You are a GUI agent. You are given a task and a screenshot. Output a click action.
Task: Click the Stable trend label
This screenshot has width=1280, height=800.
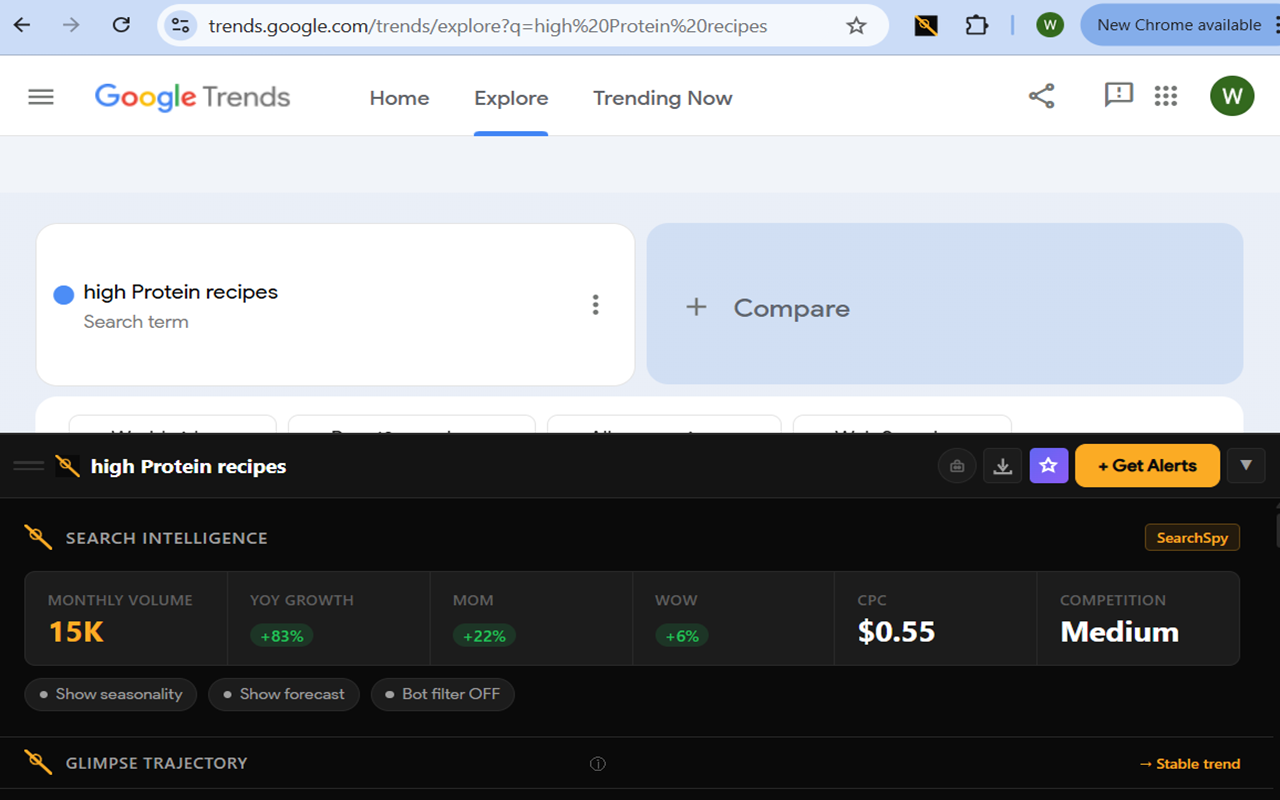[x=1190, y=764]
